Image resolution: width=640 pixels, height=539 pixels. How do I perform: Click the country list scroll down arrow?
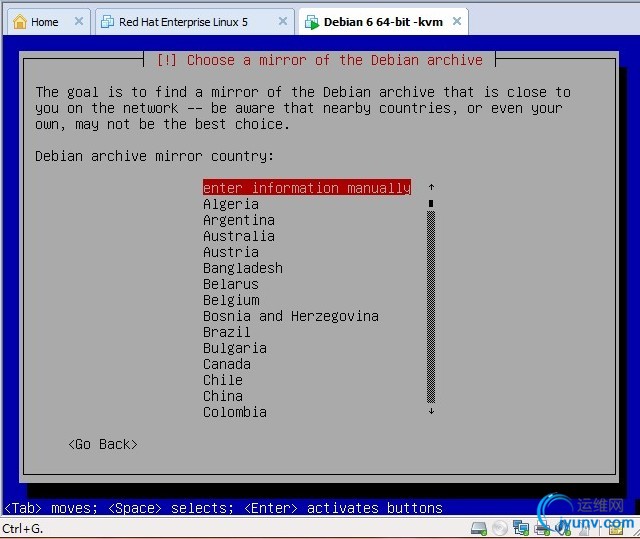click(431, 412)
